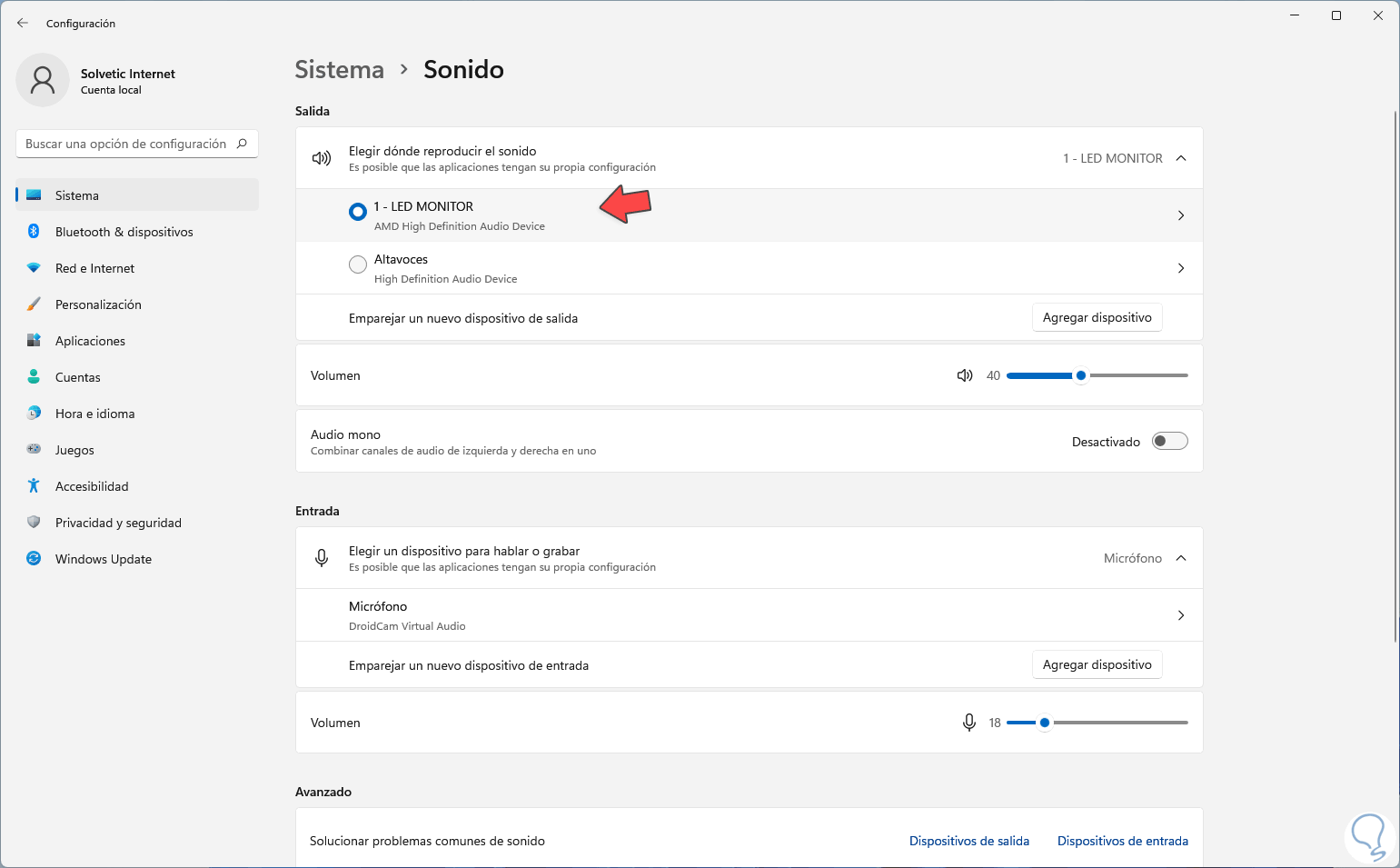Viewport: 1400px width, 868px height.
Task: Click the output Volumen slider track
Action: tap(1137, 375)
